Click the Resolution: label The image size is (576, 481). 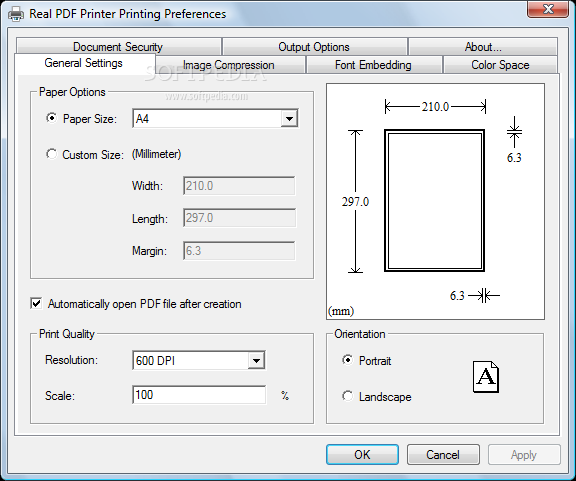(x=72, y=360)
